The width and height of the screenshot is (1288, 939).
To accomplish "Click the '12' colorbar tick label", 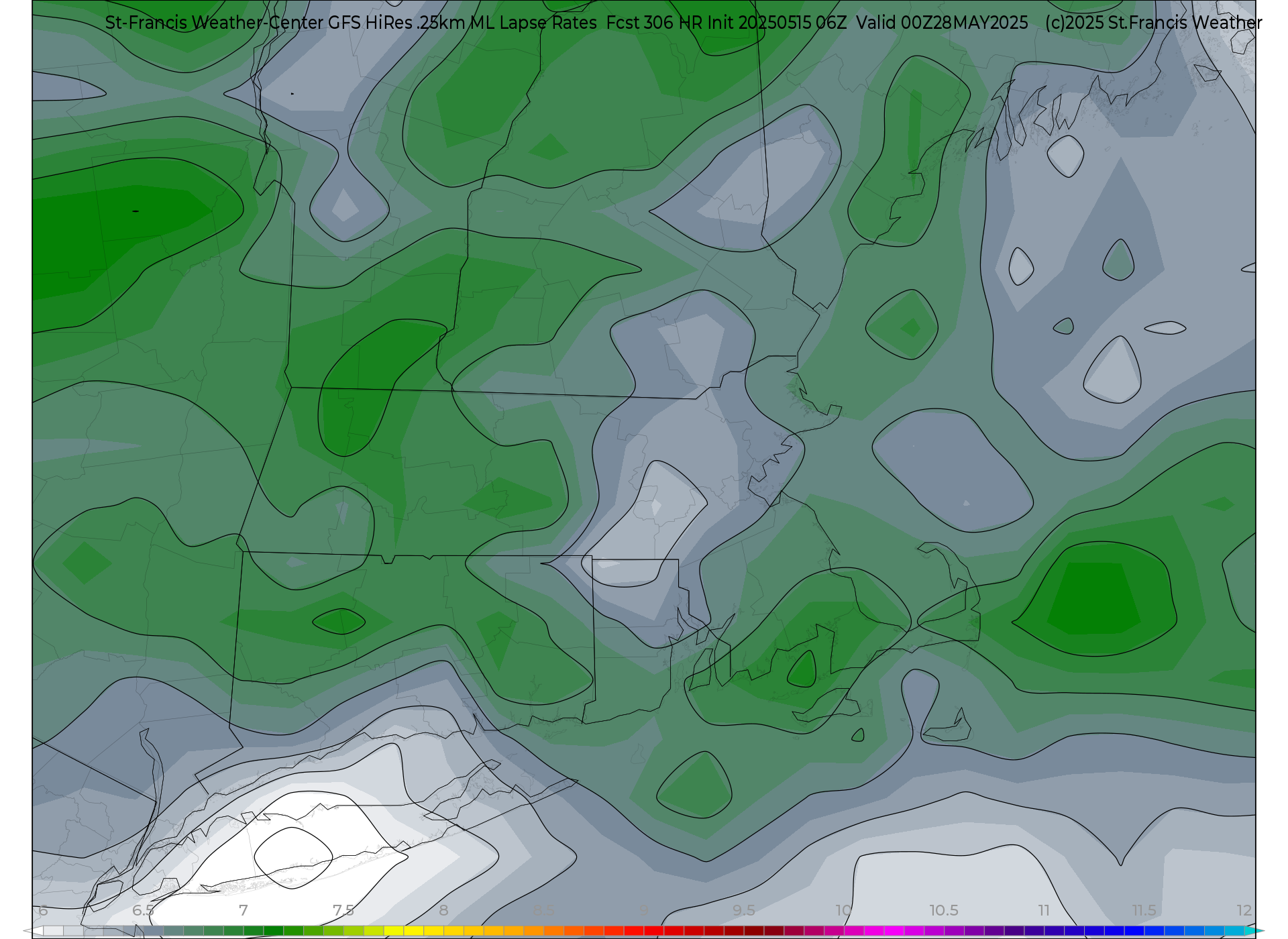I will click(x=1244, y=910).
